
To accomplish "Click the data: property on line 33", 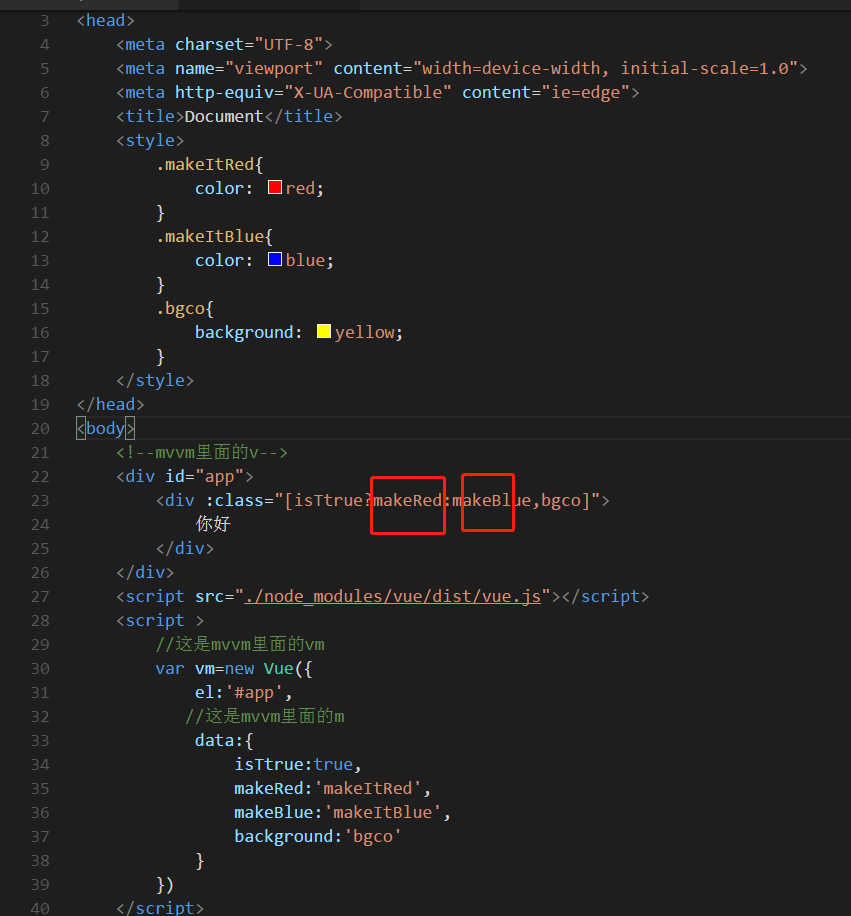I will click(218, 741).
